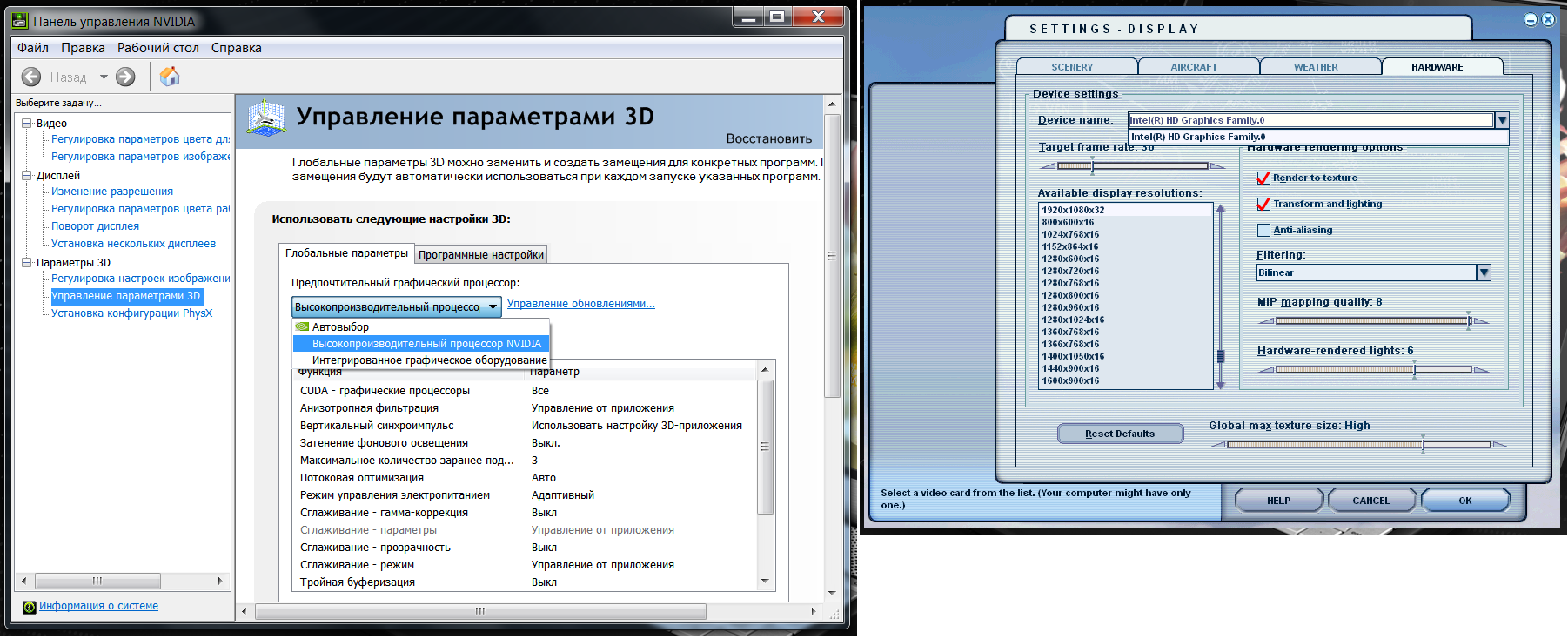Select Регулировка настроек изображения tree item

[x=141, y=279]
